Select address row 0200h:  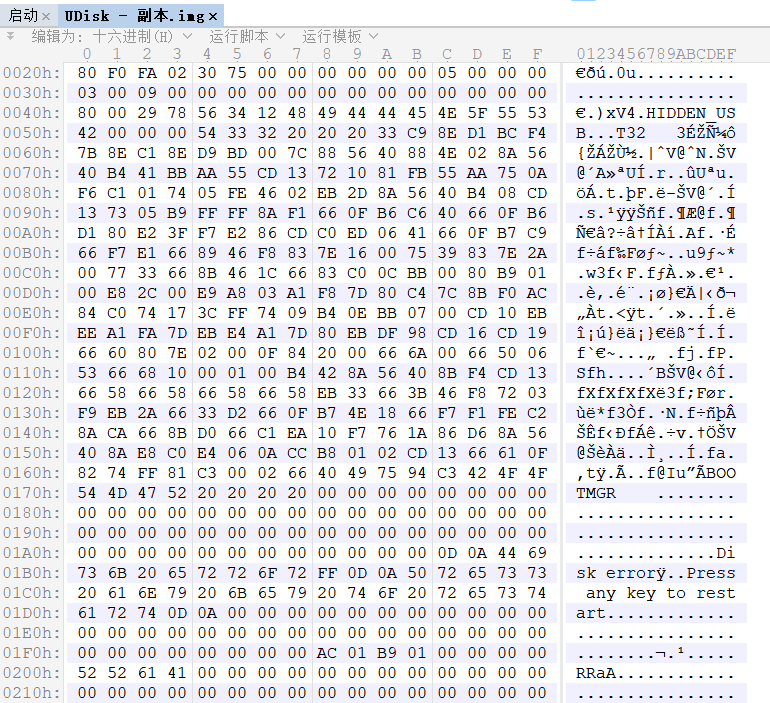tap(31, 673)
